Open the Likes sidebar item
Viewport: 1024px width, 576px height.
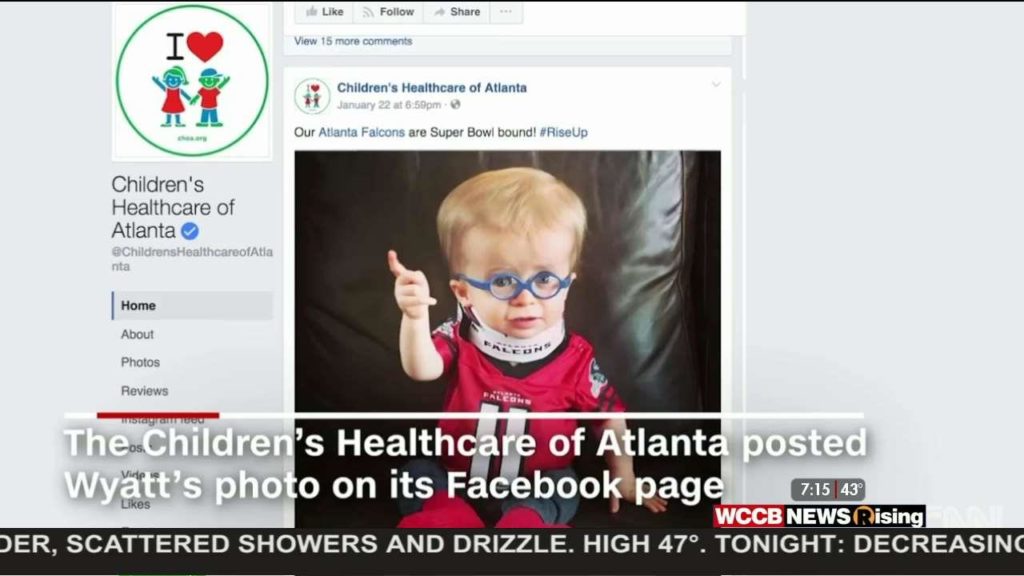(x=135, y=504)
